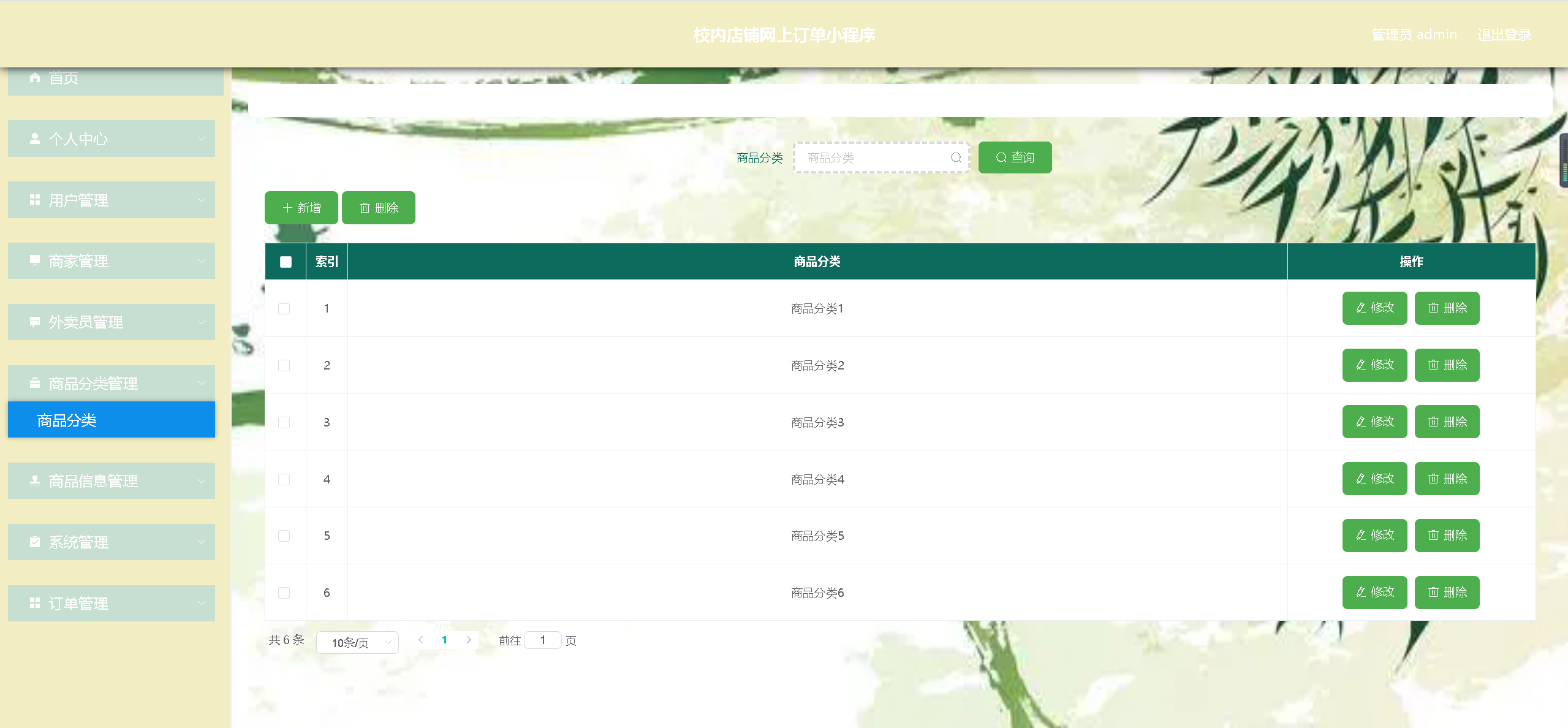
Task: Click the chat icon beside 外卖员管理
Action: 35,322
